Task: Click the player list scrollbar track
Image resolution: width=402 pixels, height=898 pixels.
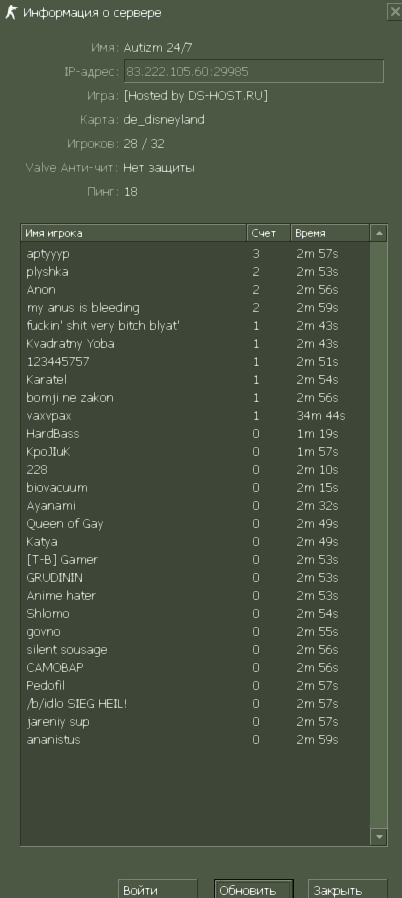Action: pyautogui.click(x=379, y=535)
